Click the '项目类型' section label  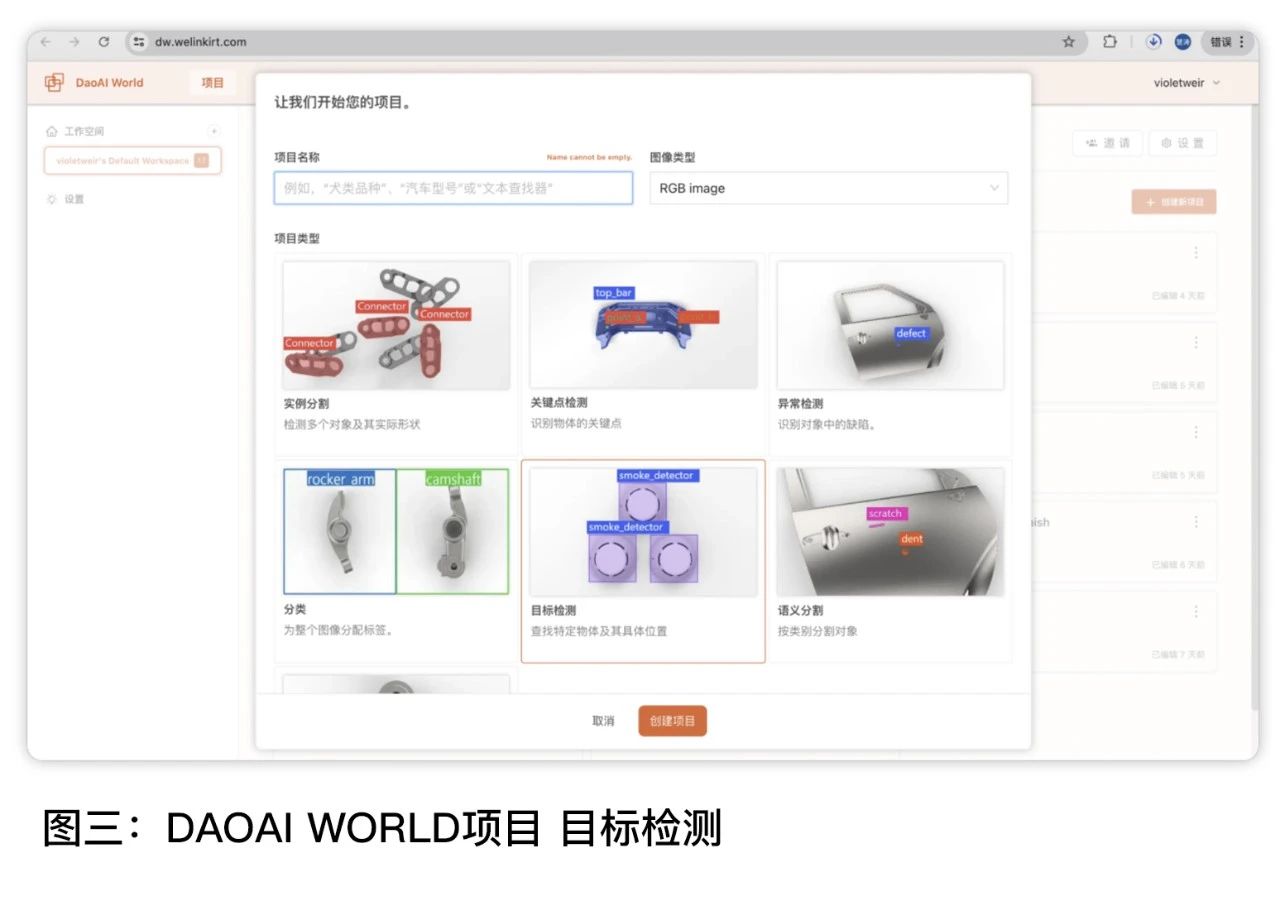297,239
